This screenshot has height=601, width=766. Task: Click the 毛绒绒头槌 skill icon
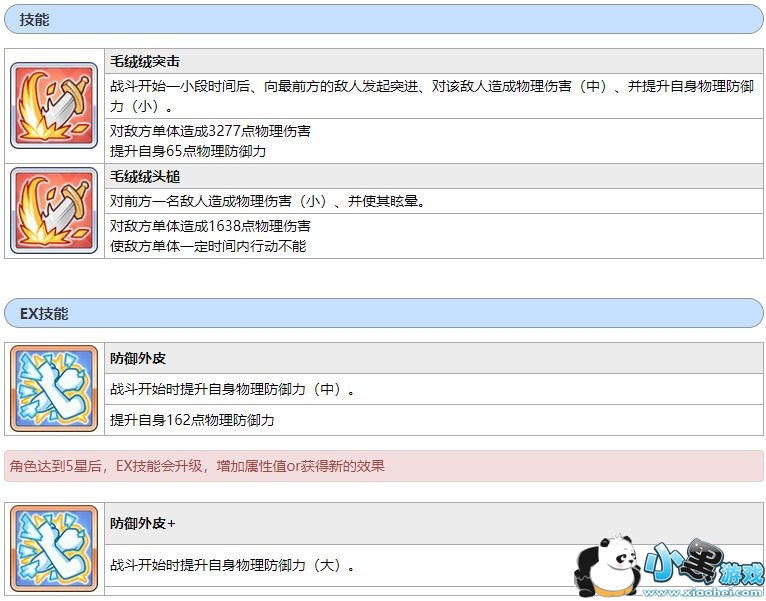click(54, 211)
